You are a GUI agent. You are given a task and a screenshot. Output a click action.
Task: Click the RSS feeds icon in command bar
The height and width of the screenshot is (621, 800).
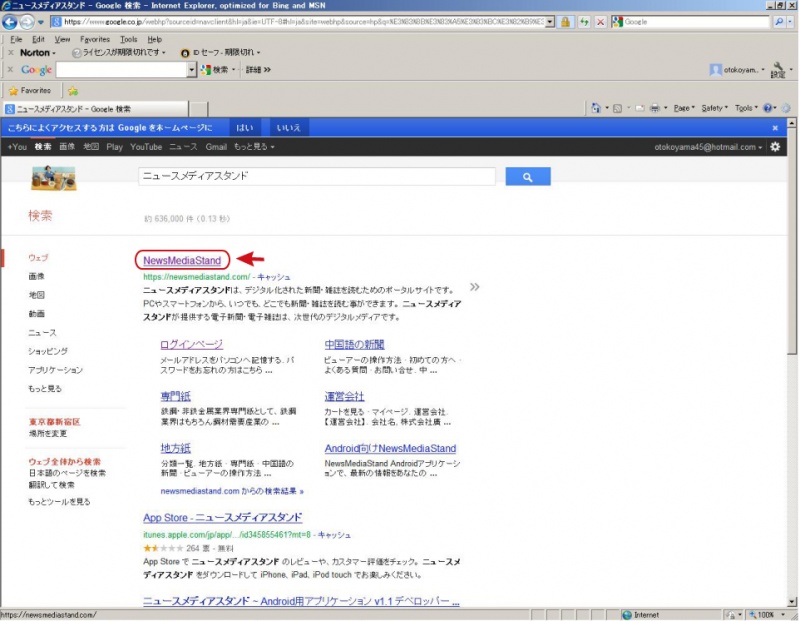tap(617, 108)
